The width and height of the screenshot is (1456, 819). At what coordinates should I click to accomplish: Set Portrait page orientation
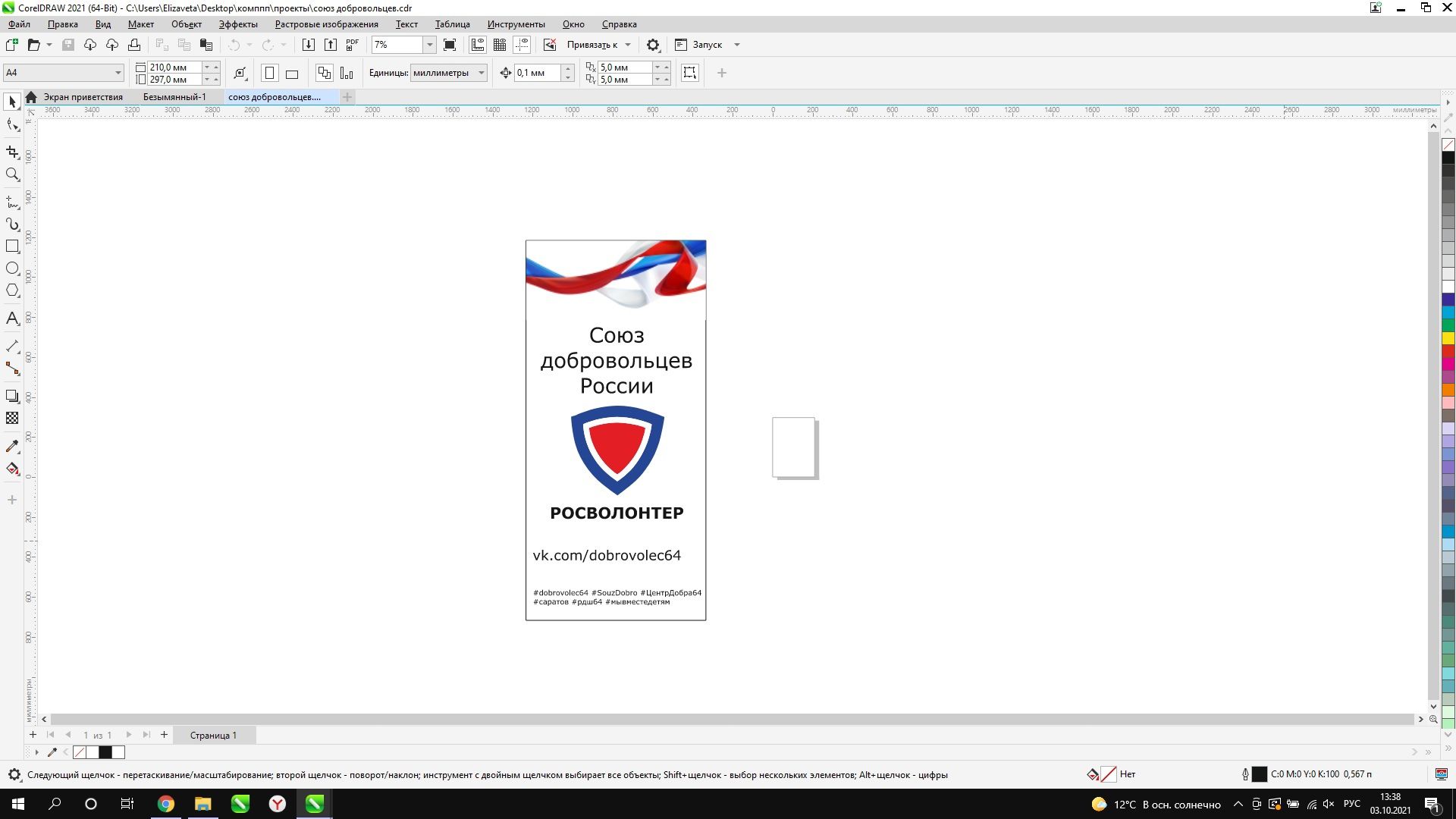[269, 73]
